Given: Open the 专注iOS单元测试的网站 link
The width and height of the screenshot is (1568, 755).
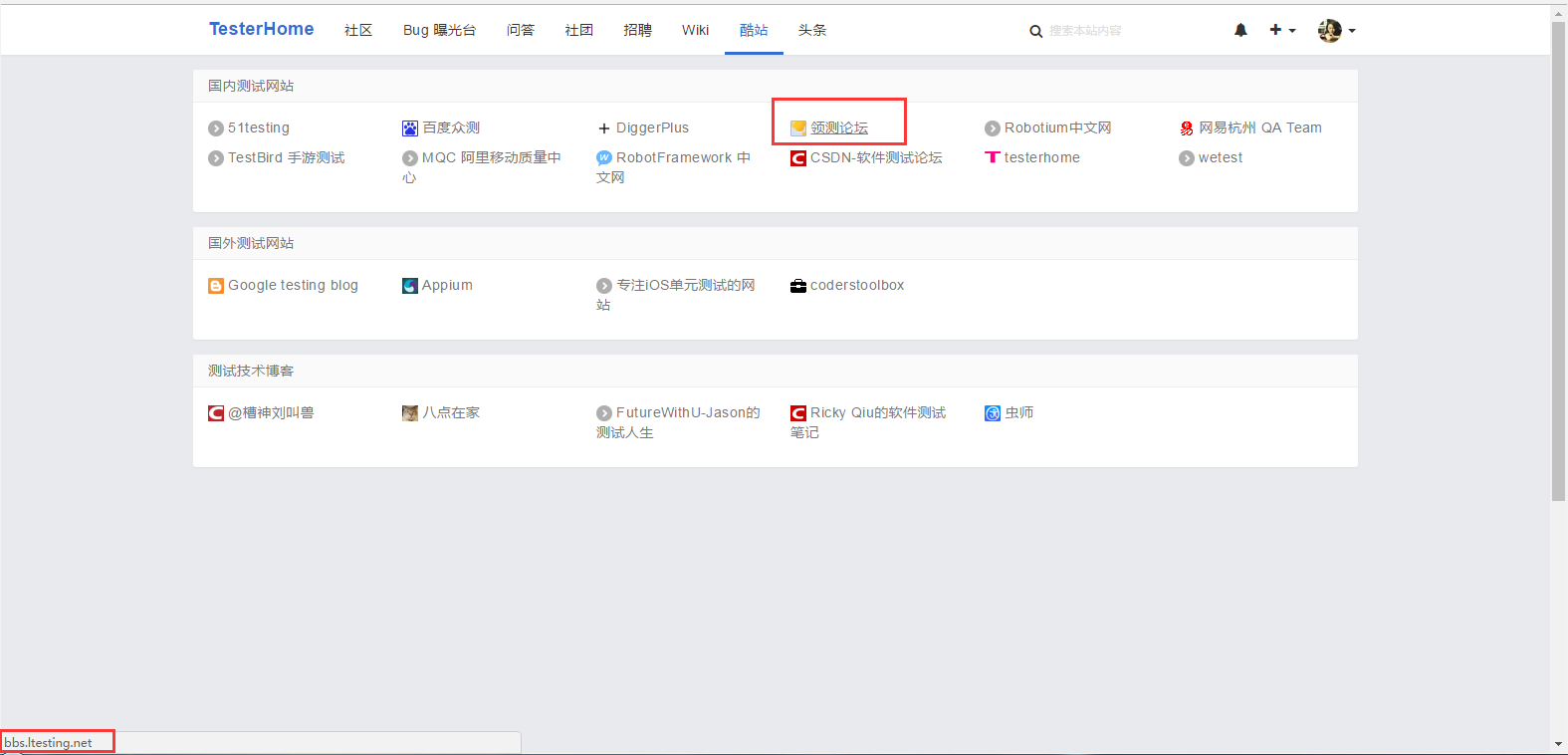Looking at the screenshot, I should click(676, 295).
